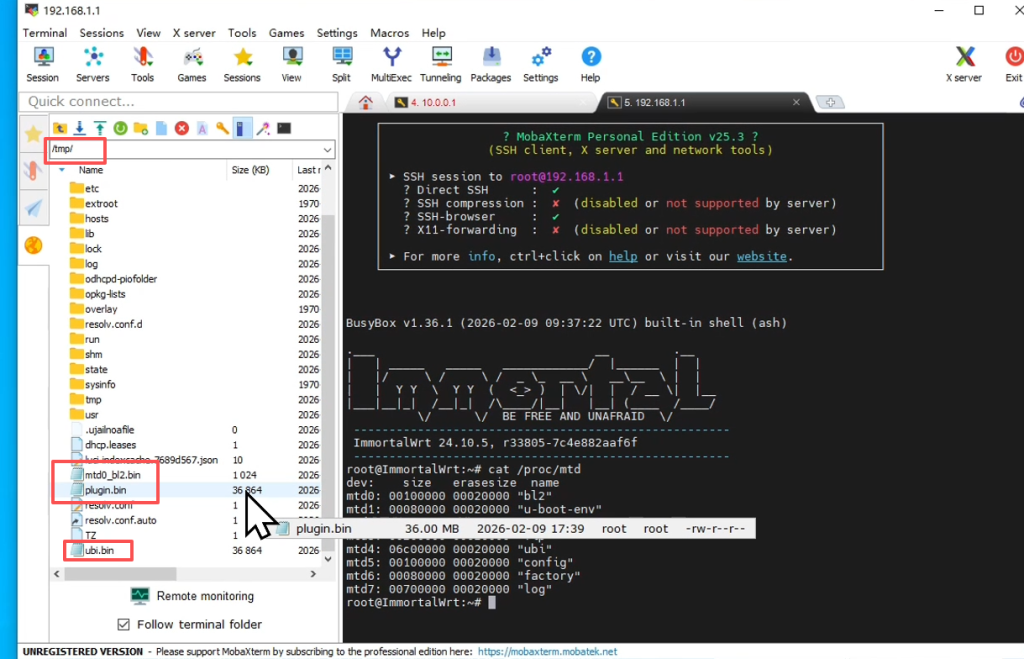Image resolution: width=1024 pixels, height=659 pixels.
Task: Create a new folder using SFTP icon
Action: 140,128
